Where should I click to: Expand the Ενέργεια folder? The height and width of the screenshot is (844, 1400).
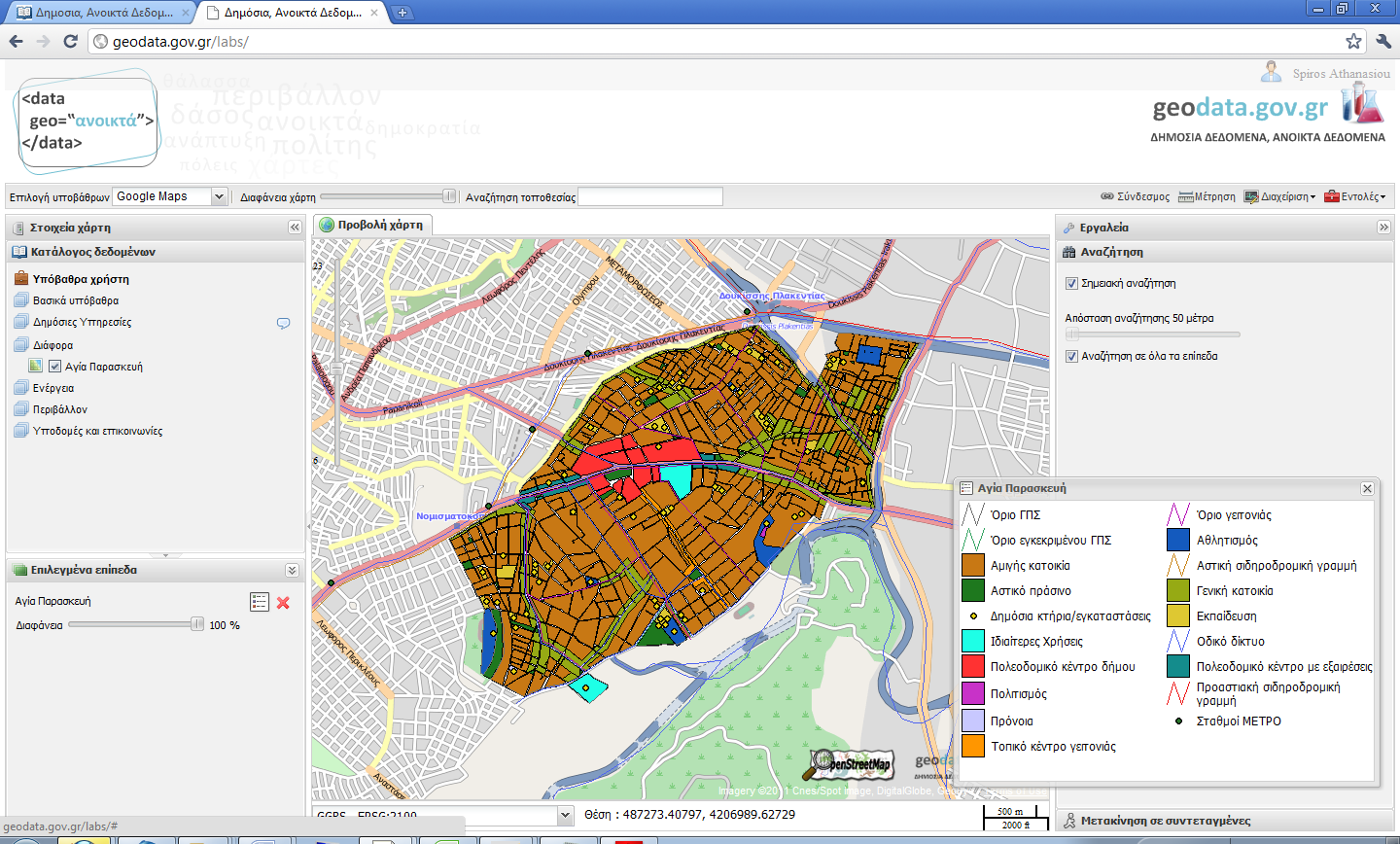coord(52,388)
